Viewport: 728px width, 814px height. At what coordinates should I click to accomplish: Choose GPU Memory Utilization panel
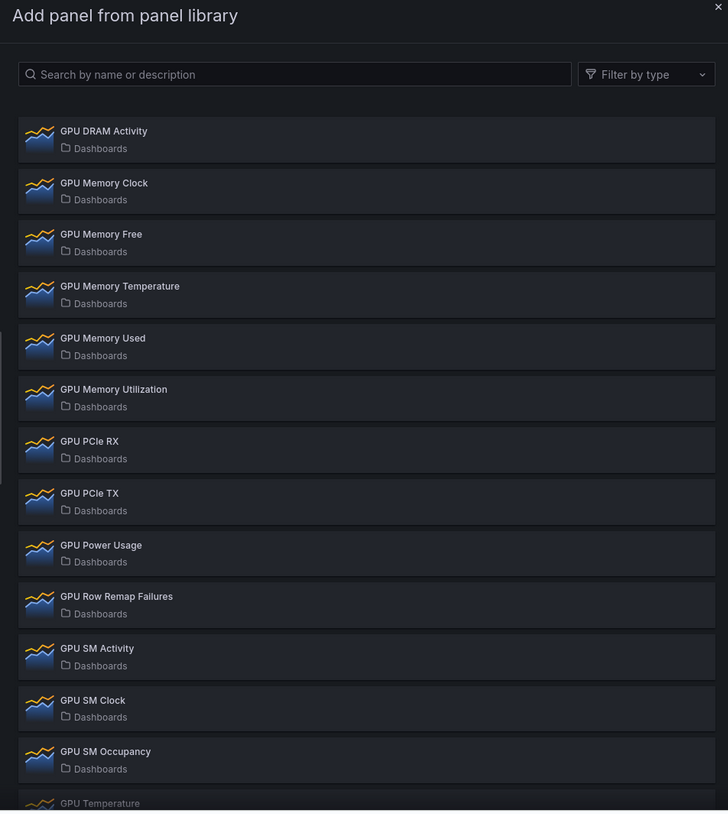coord(113,390)
